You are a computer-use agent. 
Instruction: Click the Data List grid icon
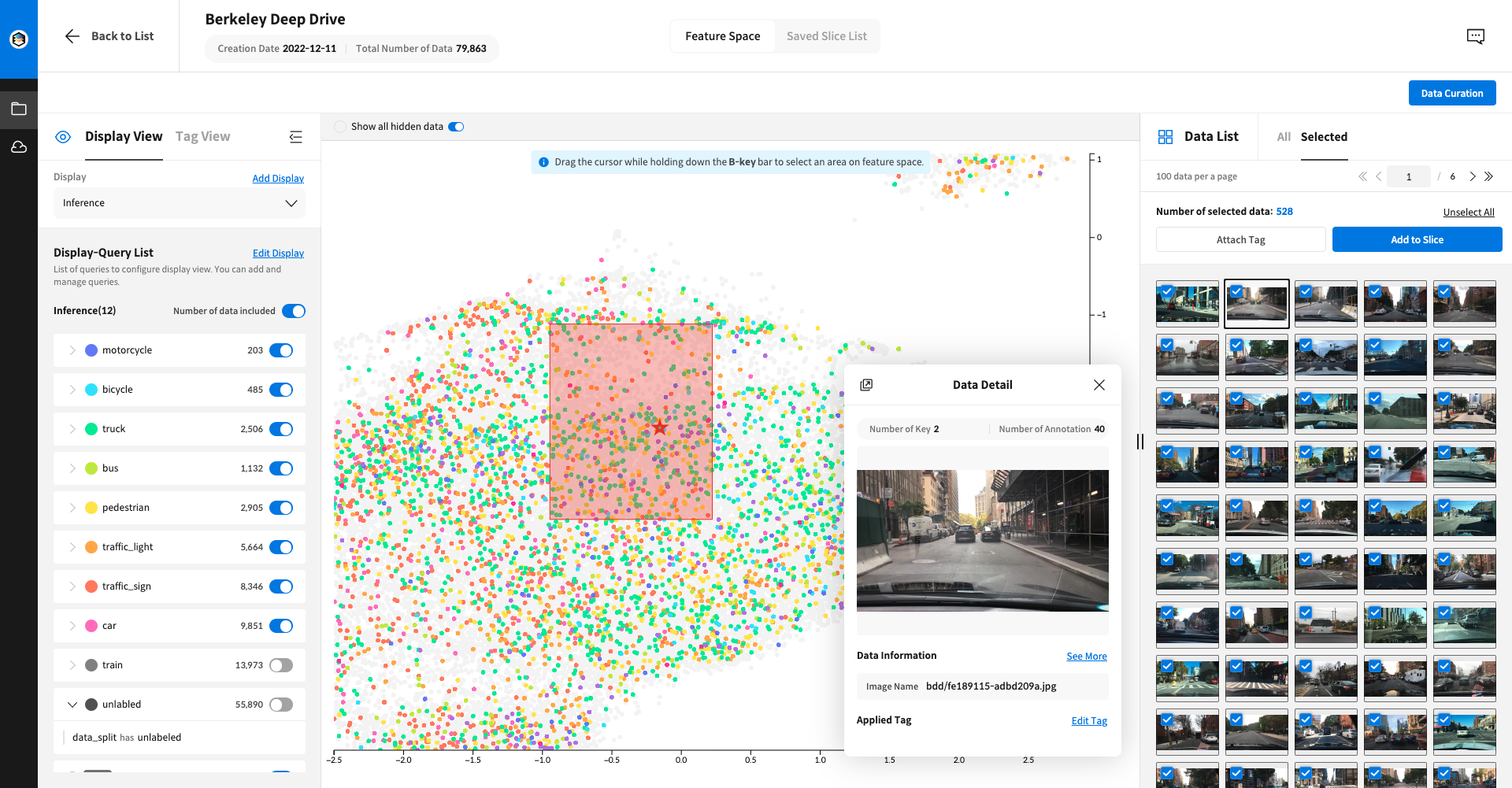1165,137
